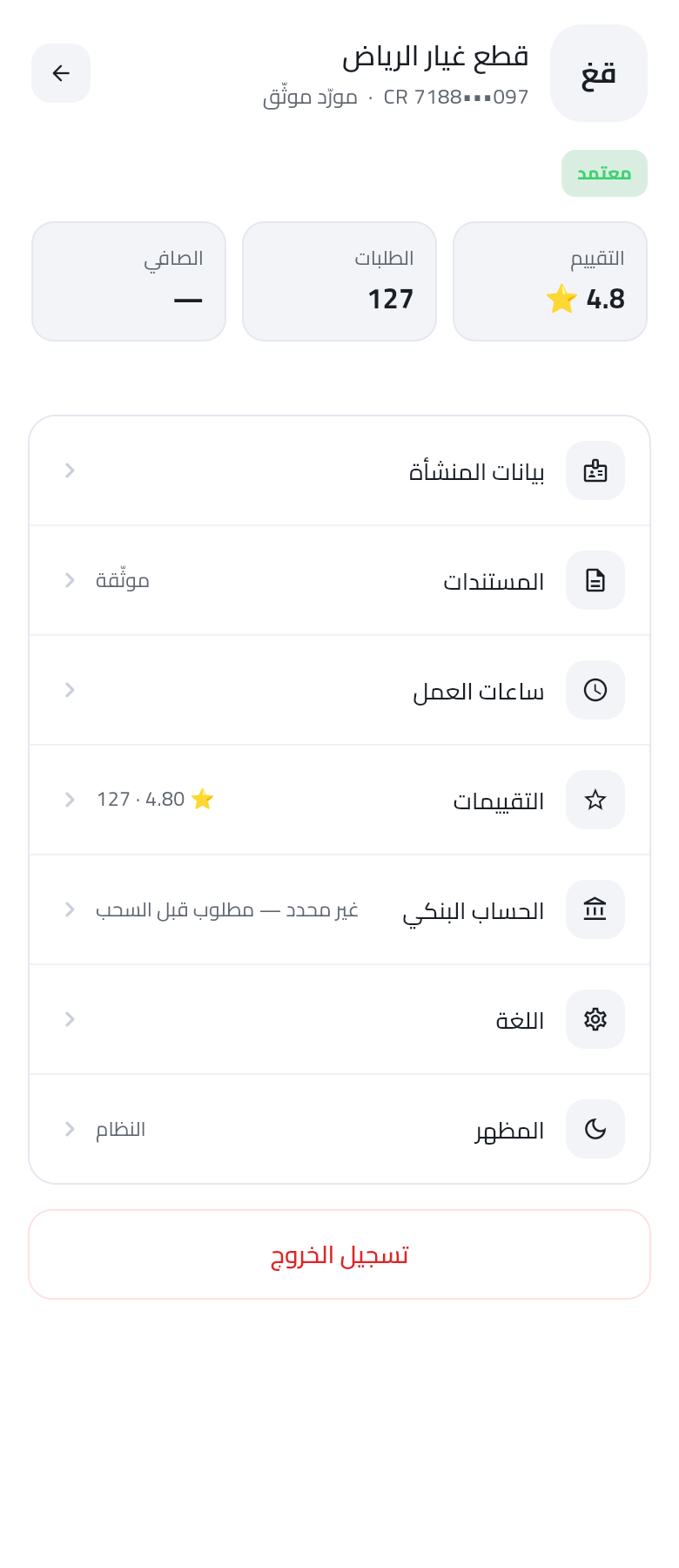Tap the appearance moon icon

pyautogui.click(x=595, y=1129)
